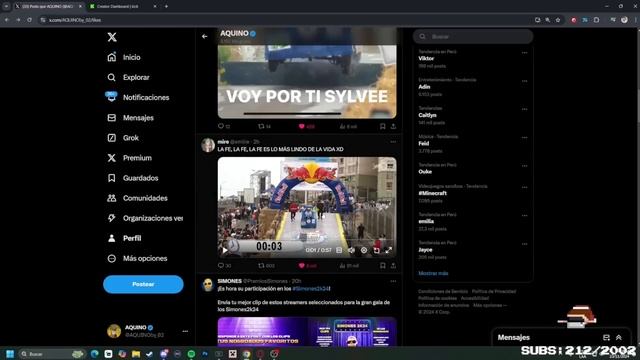Open the #Minecraft trending topic
Image resolution: width=640 pixels, height=360 pixels.
pos(432,193)
